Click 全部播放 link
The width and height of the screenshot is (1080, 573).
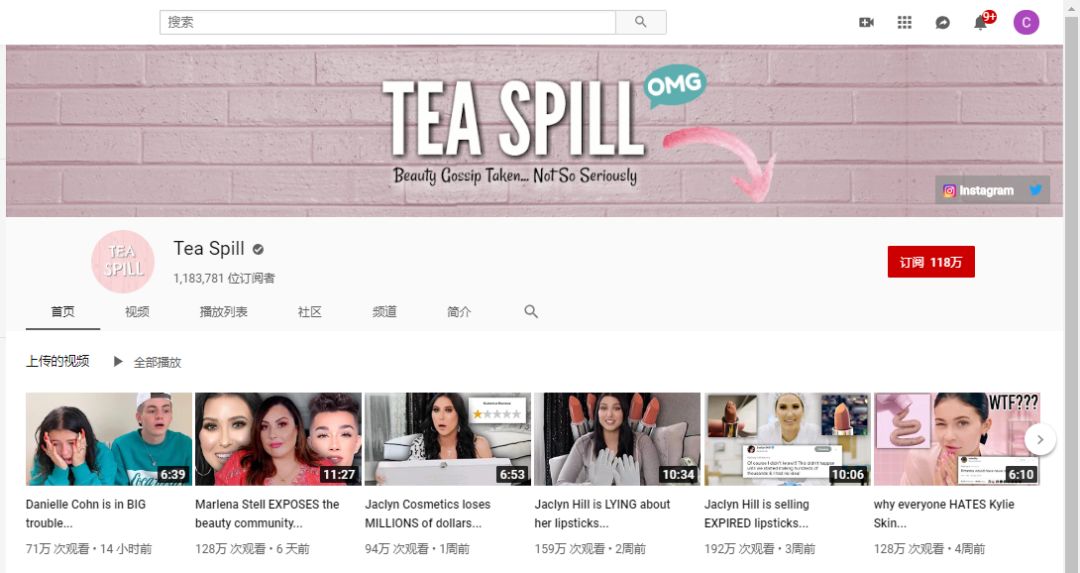[x=157, y=362]
